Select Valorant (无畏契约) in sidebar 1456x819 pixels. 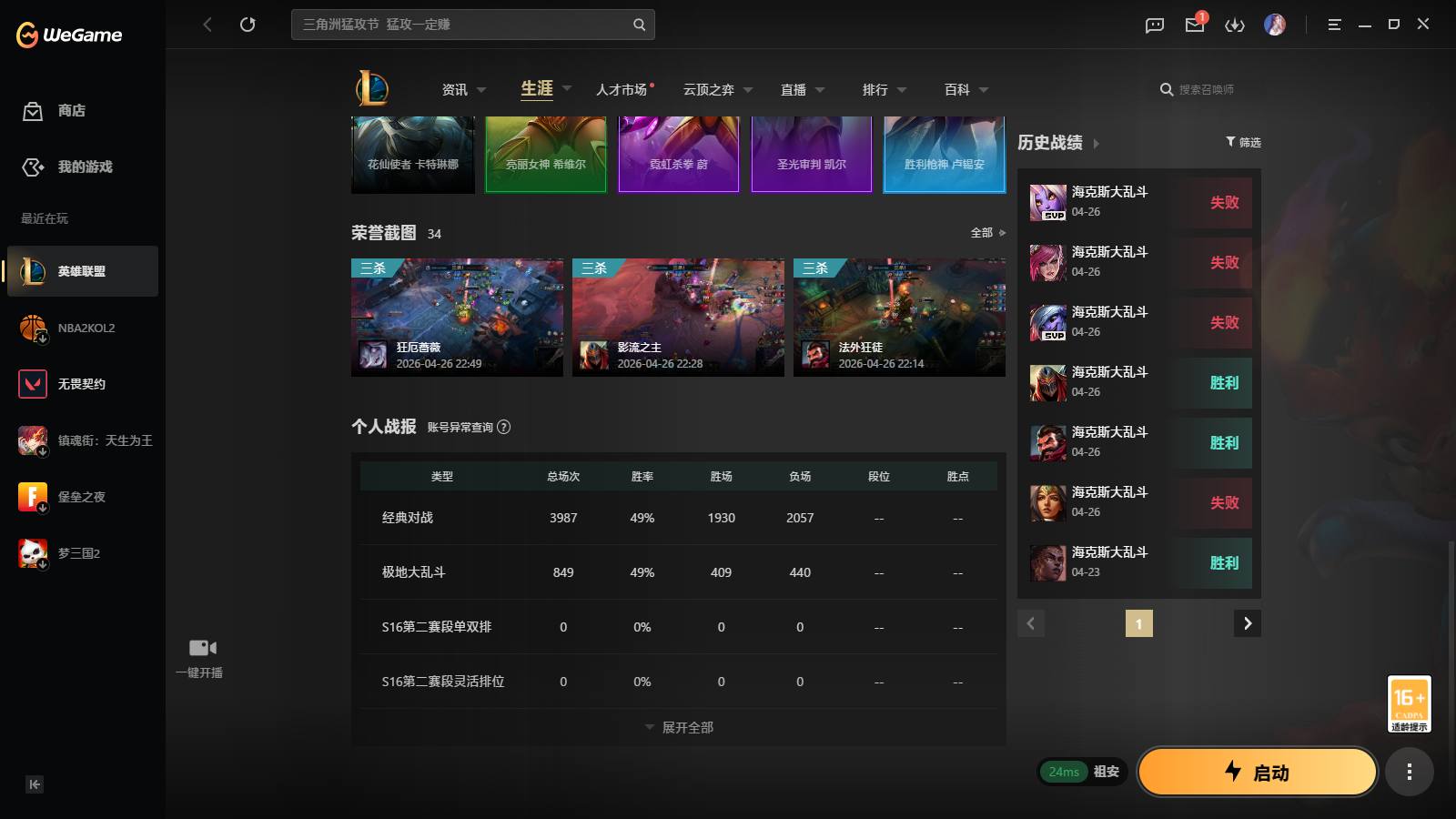tap(83, 384)
